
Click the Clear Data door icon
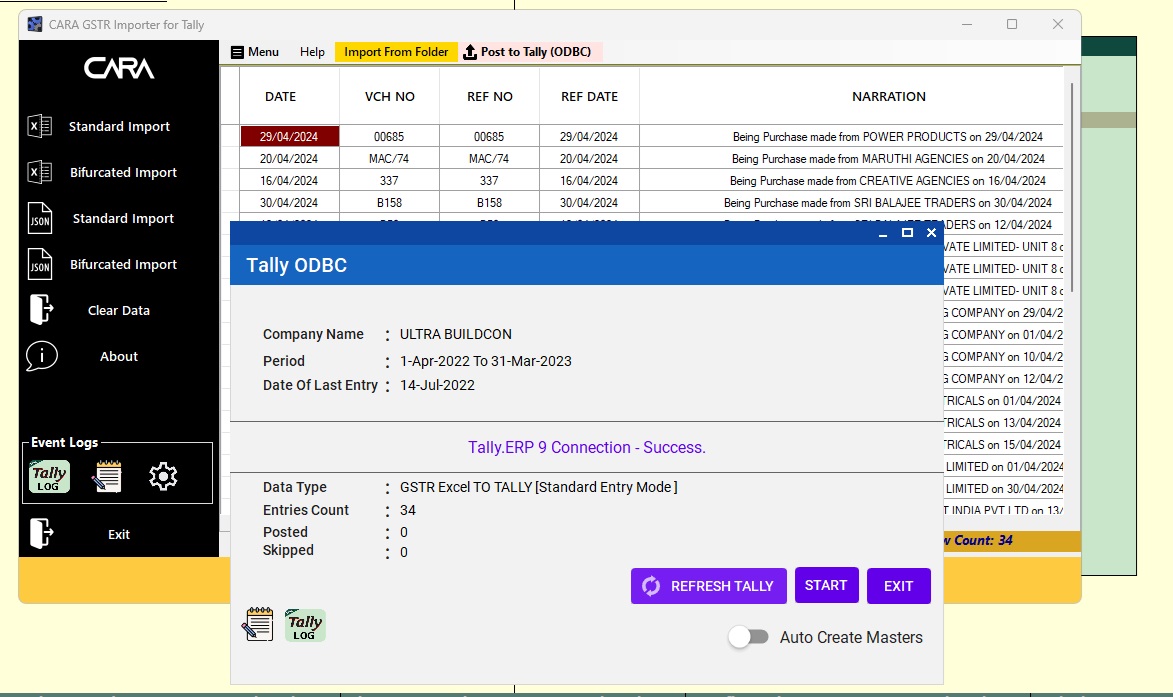[x=40, y=310]
